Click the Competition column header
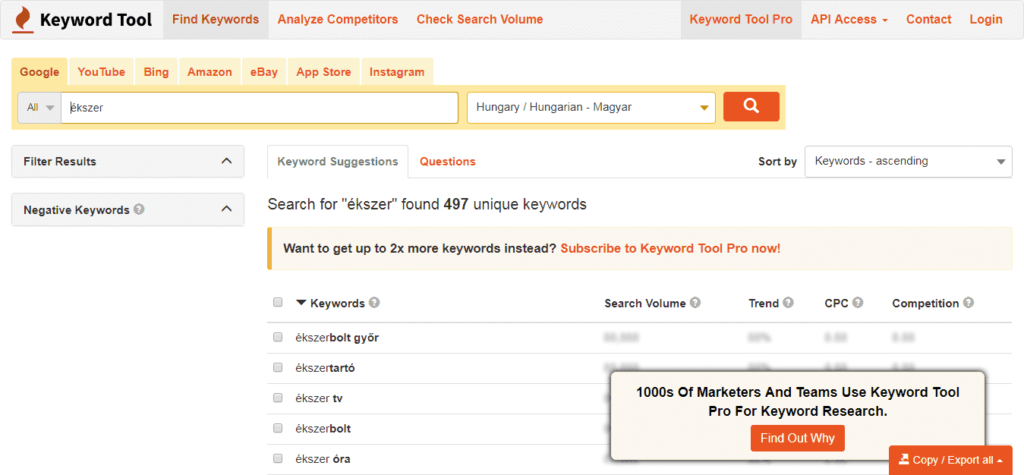The height and width of the screenshot is (475, 1024). pyautogui.click(x=925, y=303)
